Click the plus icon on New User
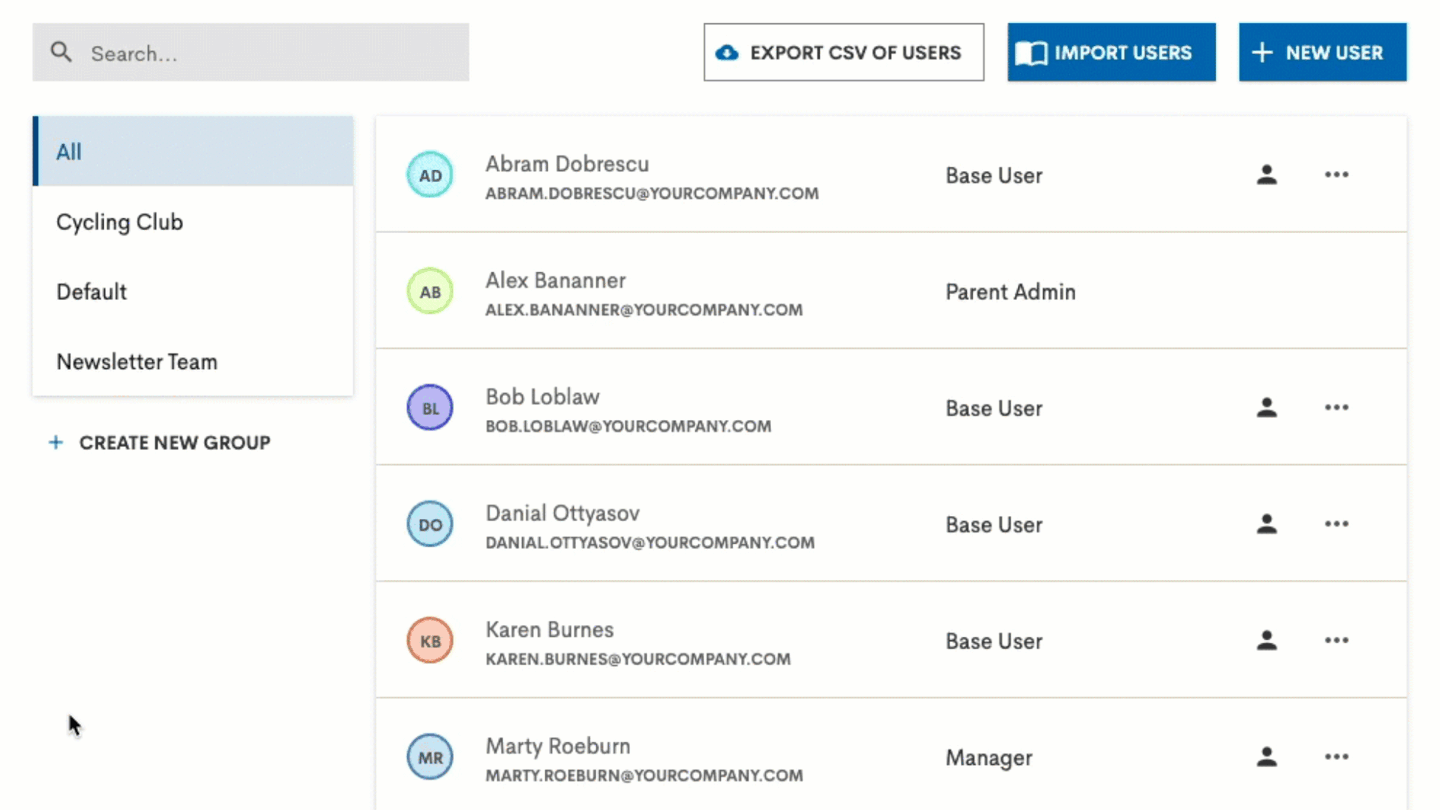Screen dimensions: 1440x810 [x=1263, y=53]
